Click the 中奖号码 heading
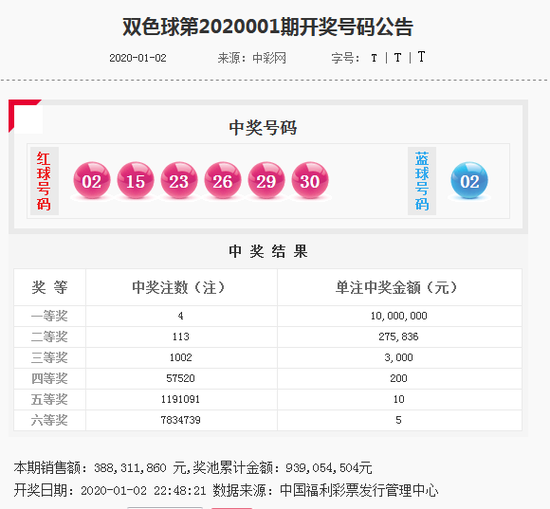This screenshot has height=509, width=550. (x=263, y=127)
